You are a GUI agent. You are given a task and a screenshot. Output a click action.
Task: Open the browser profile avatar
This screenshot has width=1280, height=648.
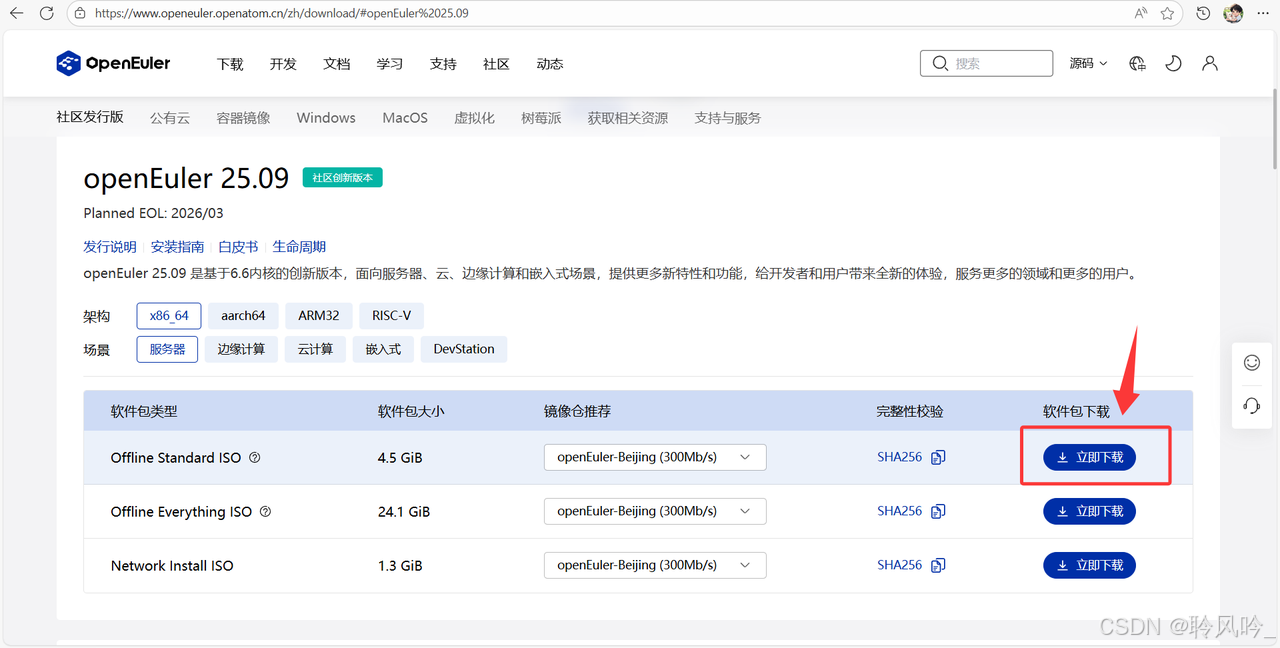click(x=1234, y=14)
